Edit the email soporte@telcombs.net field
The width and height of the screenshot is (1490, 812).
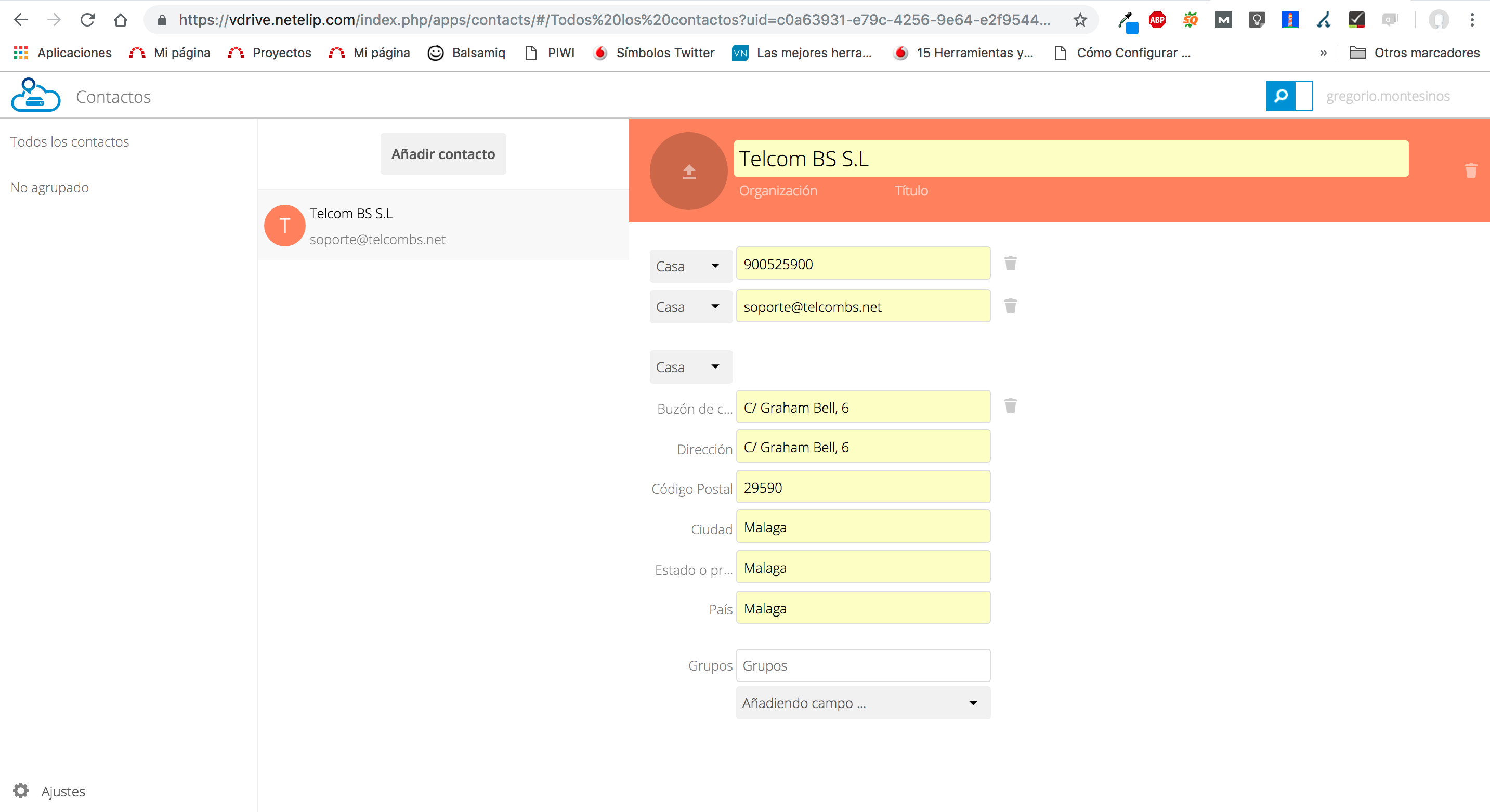click(x=863, y=307)
